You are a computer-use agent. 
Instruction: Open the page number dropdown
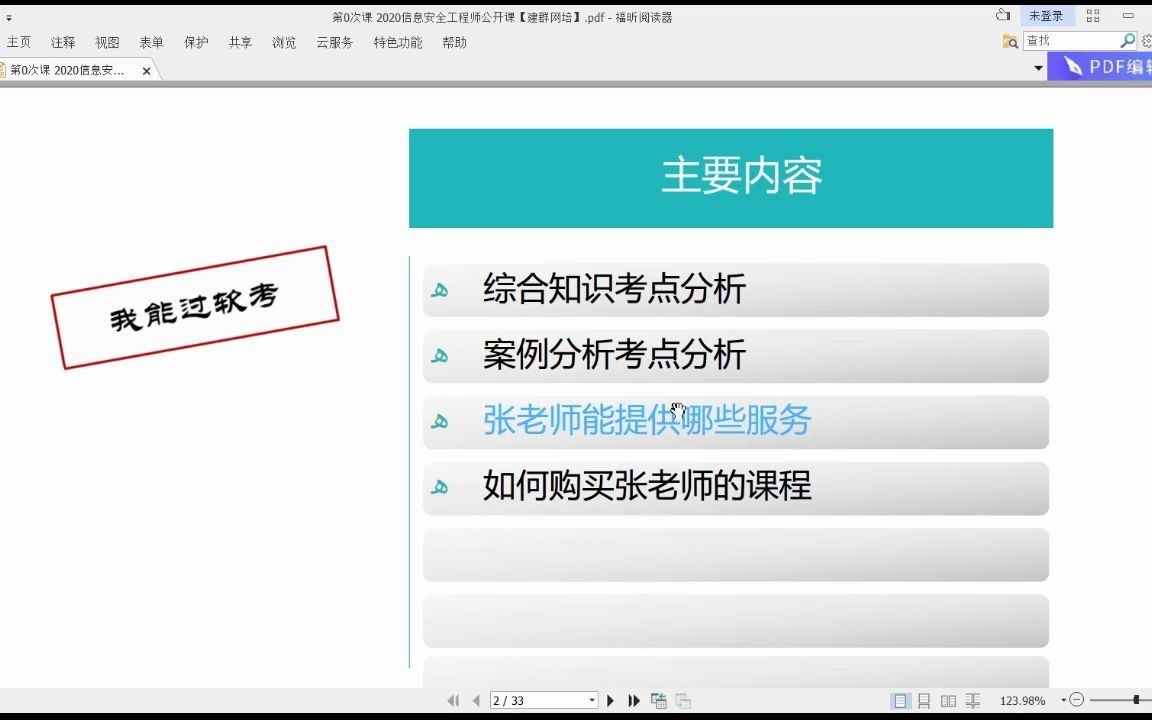tap(590, 700)
